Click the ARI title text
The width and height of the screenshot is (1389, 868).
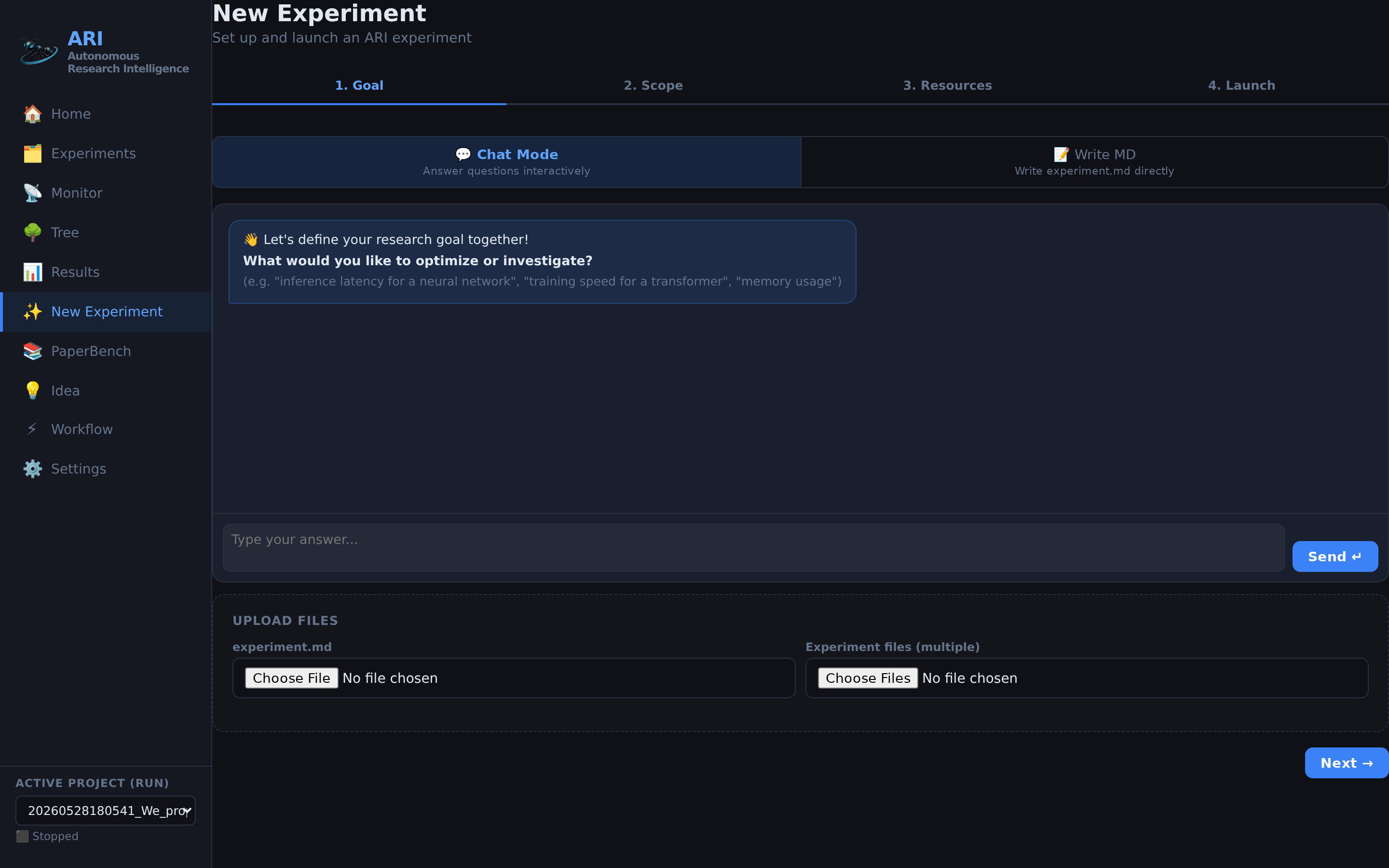pos(85,39)
